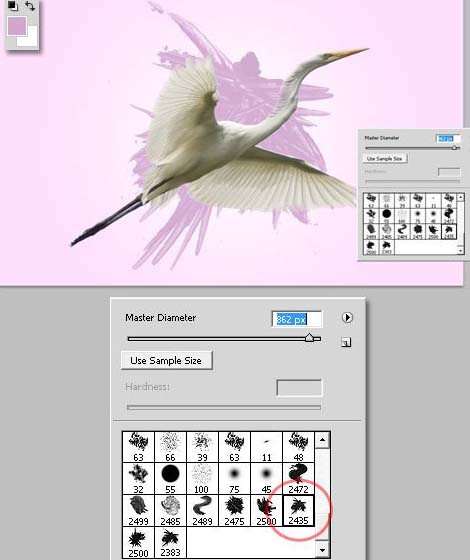Select the 2500 brush beside the 2475 brush
The image size is (470, 560).
266,510
